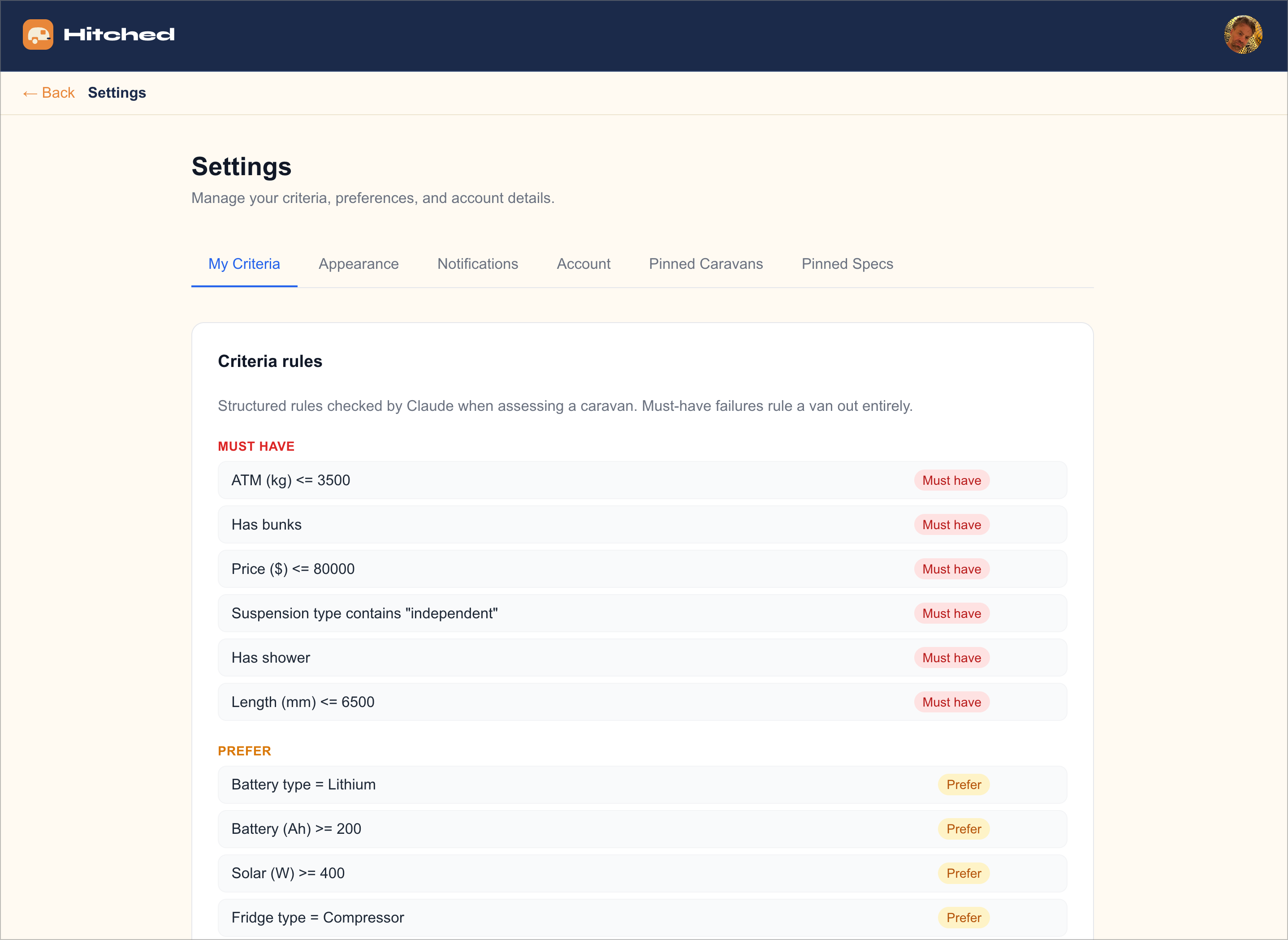The width and height of the screenshot is (1288, 940).
Task: Click the Hitched caravan logo icon
Action: click(x=38, y=34)
